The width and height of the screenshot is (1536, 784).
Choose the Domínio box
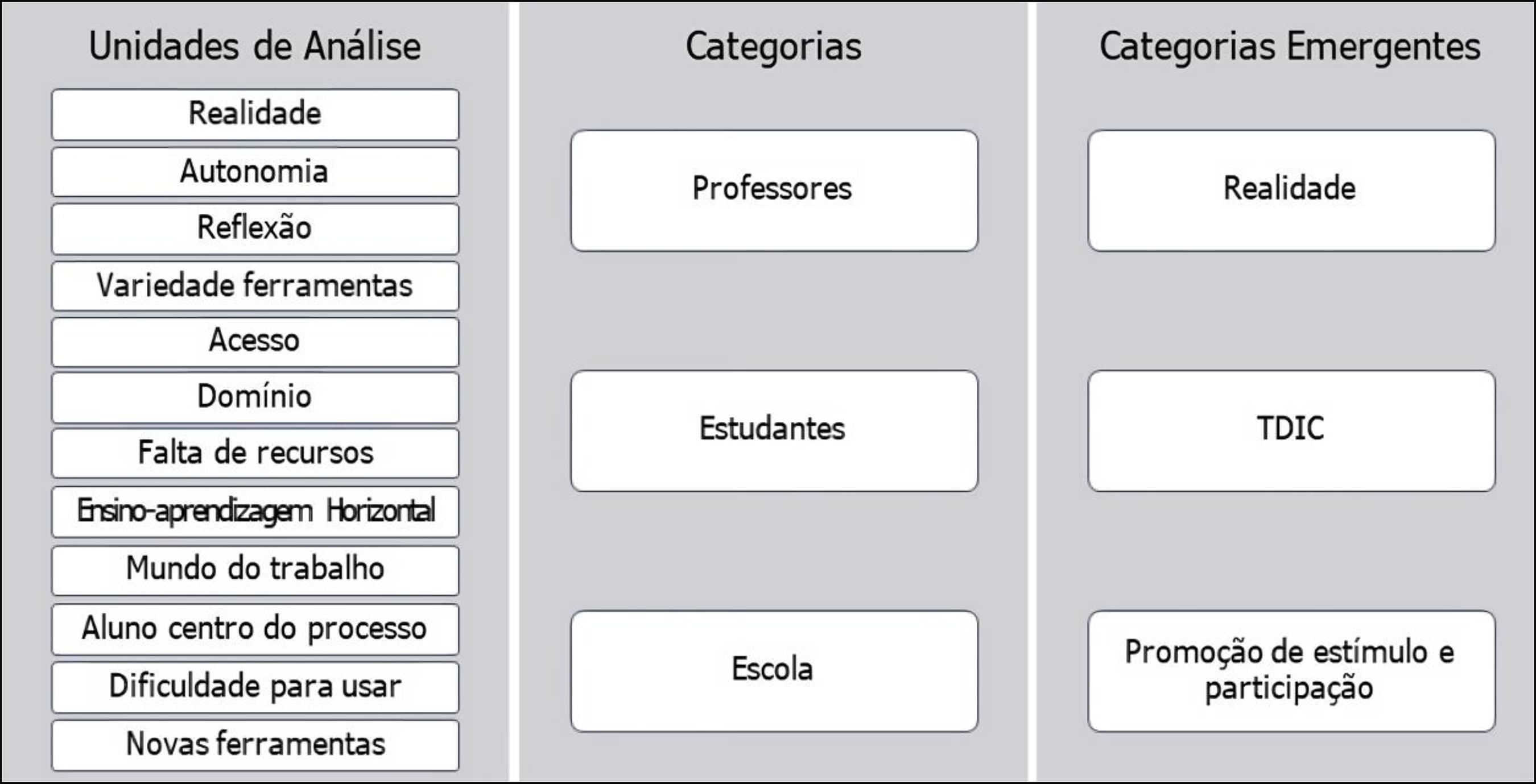tap(255, 397)
